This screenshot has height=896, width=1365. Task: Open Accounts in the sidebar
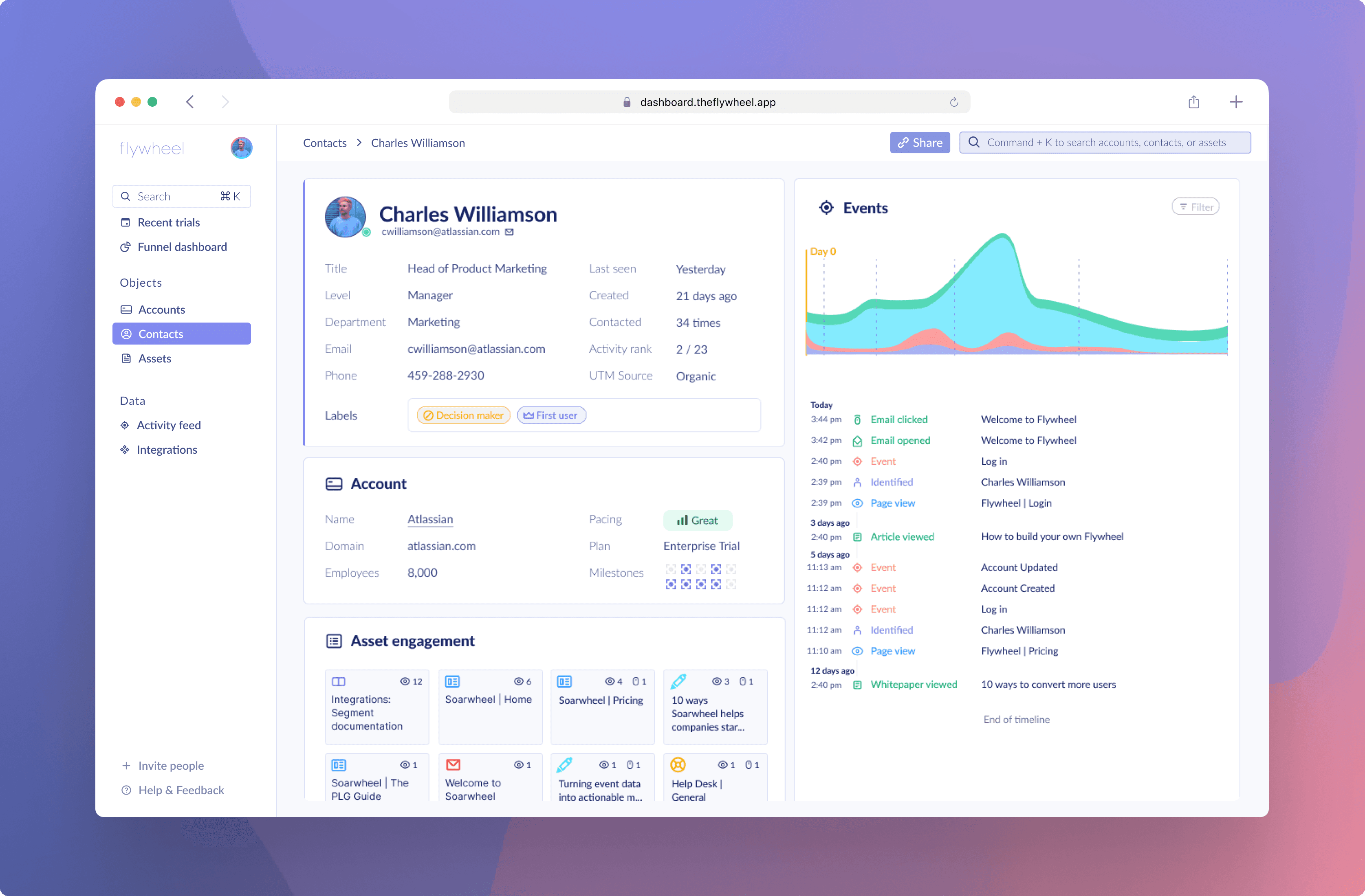pos(161,310)
